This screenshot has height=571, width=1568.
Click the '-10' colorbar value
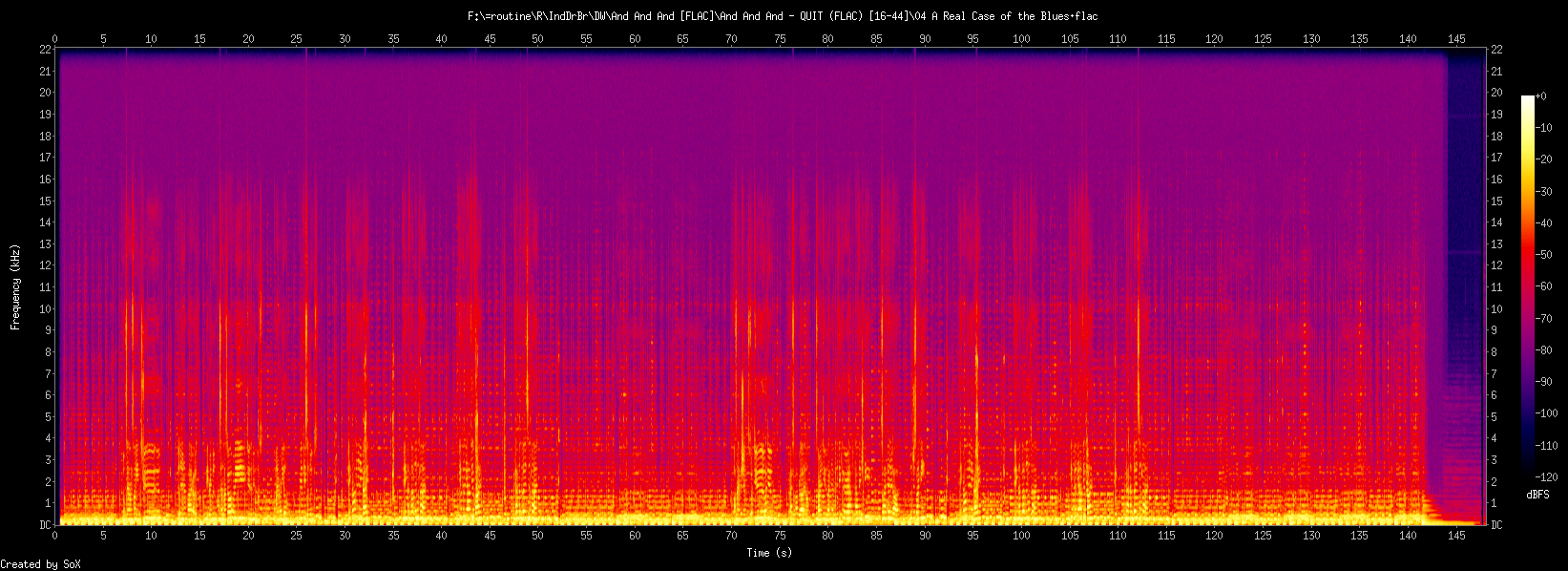pyautogui.click(x=1543, y=128)
